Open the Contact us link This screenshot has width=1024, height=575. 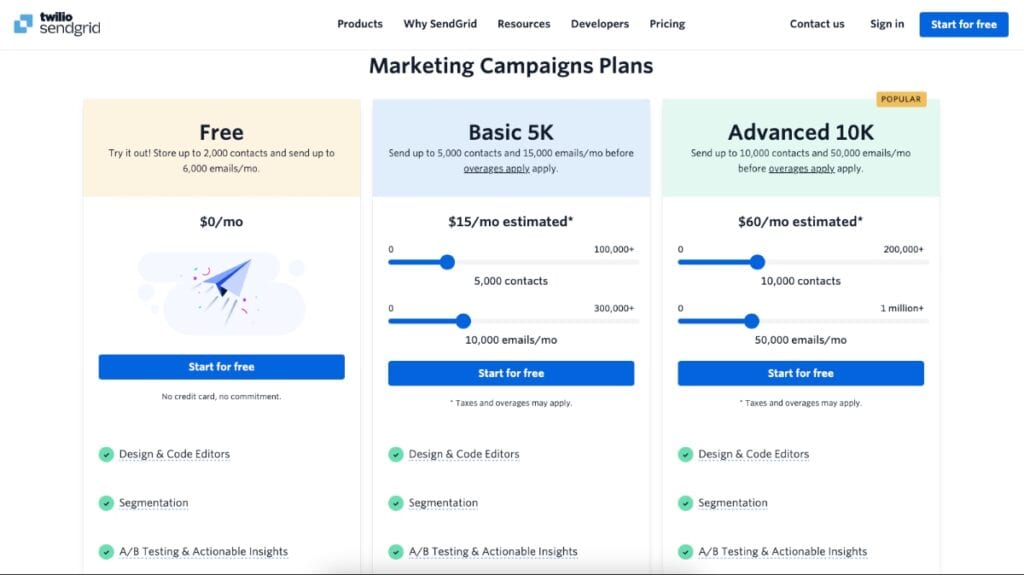pos(817,24)
